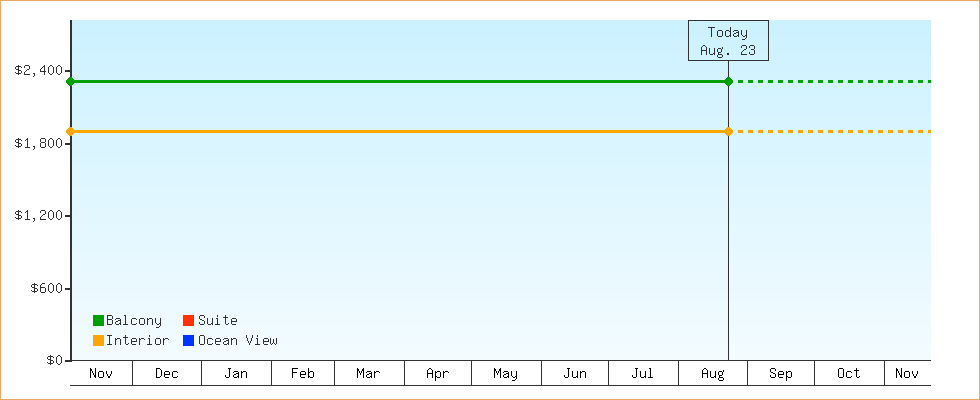Click the orange Interior starting point on the axis

click(71, 131)
